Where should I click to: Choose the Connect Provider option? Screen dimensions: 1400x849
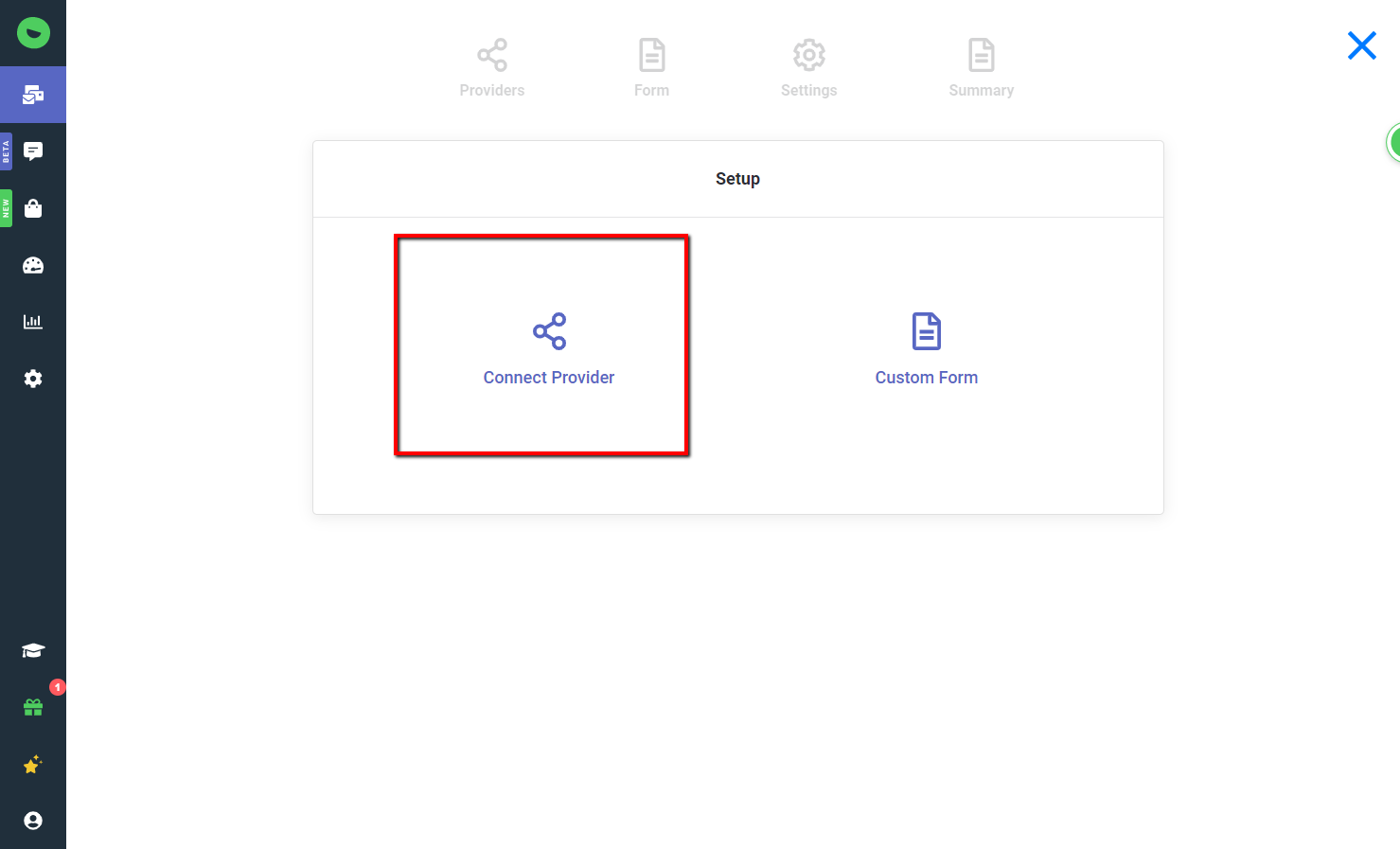pyautogui.click(x=541, y=345)
